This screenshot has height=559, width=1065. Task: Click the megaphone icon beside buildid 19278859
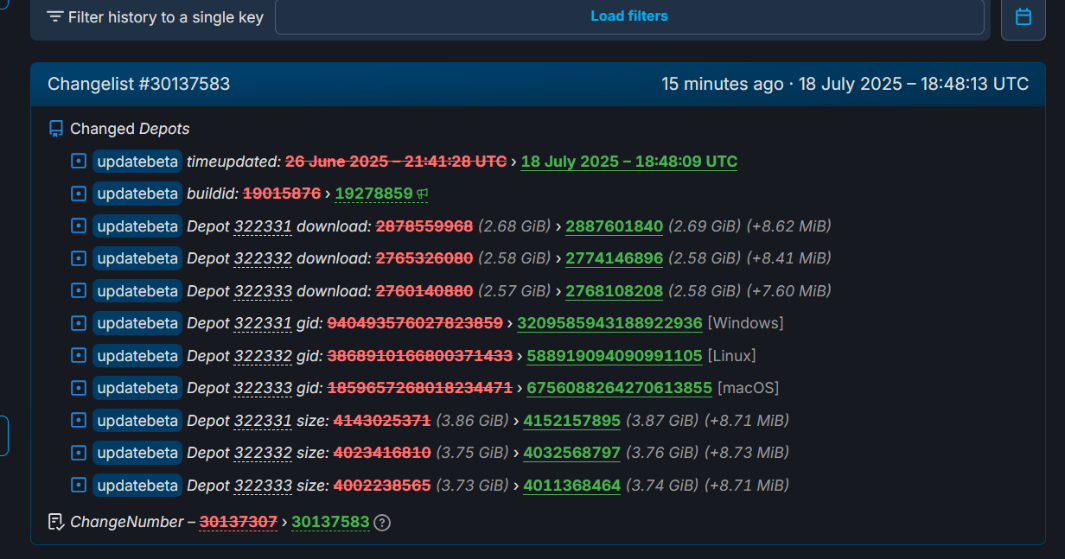tap(423, 194)
